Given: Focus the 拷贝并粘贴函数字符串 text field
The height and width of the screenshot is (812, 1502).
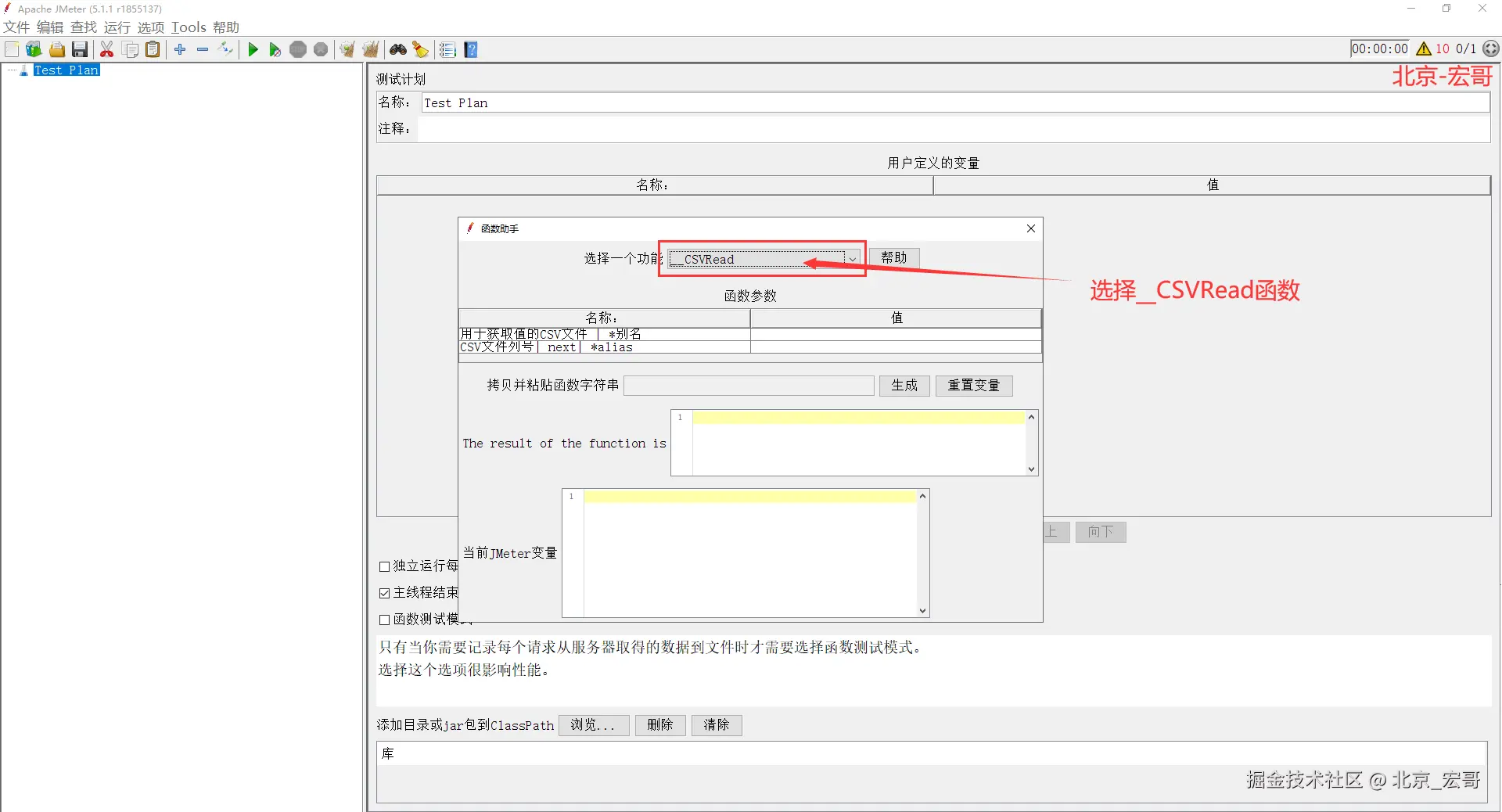Looking at the screenshot, I should coord(749,386).
